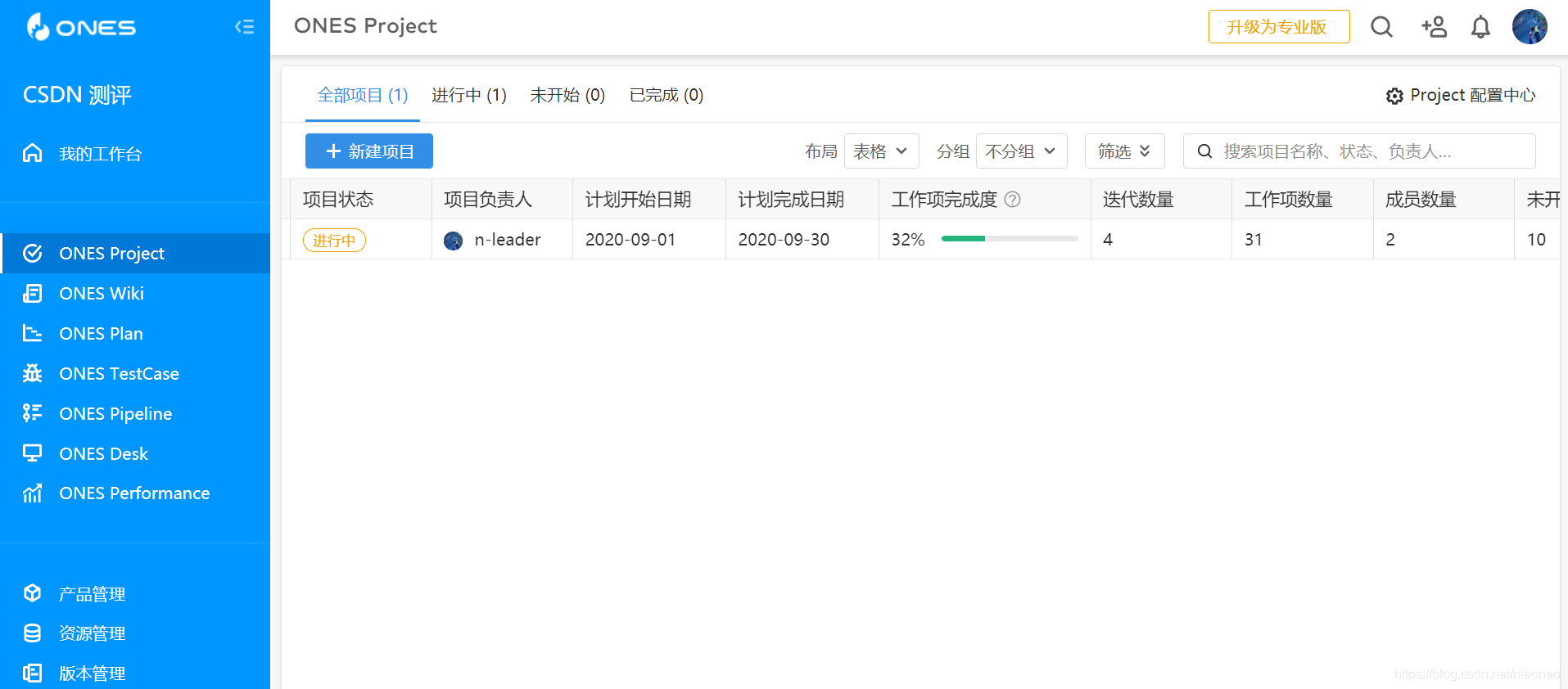1568x689 pixels.
Task: Click the 版本管理 sidebar item
Action: coord(135,673)
